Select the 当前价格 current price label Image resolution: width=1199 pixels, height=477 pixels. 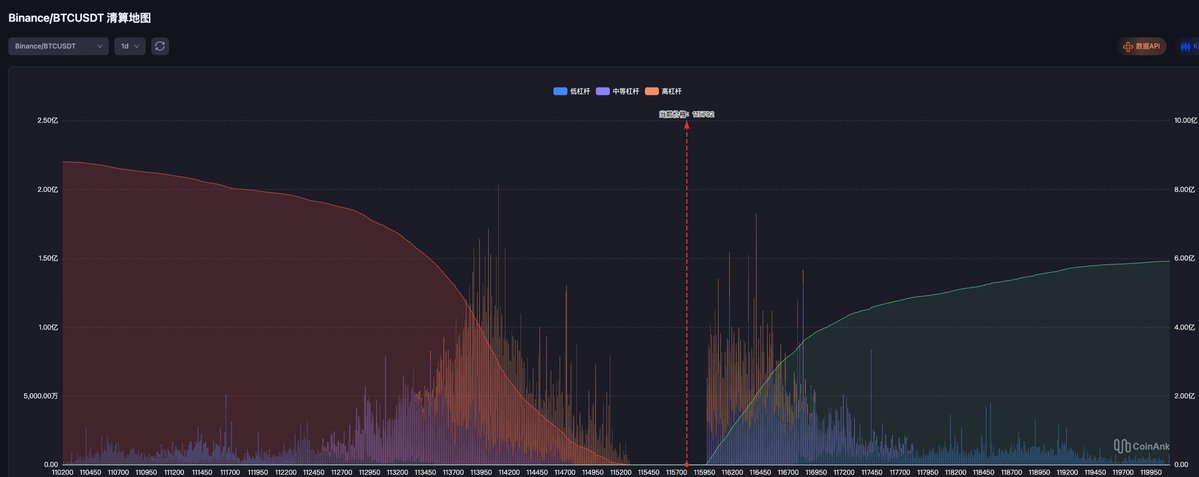pyautogui.click(x=687, y=114)
